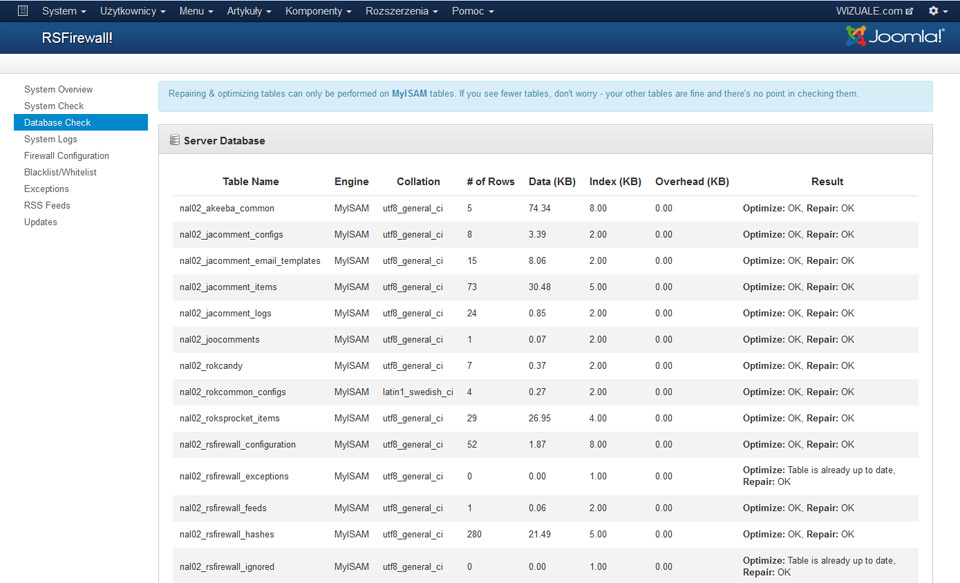Open Blacklist/Whitelist page
The width and height of the screenshot is (960, 583).
coord(60,172)
